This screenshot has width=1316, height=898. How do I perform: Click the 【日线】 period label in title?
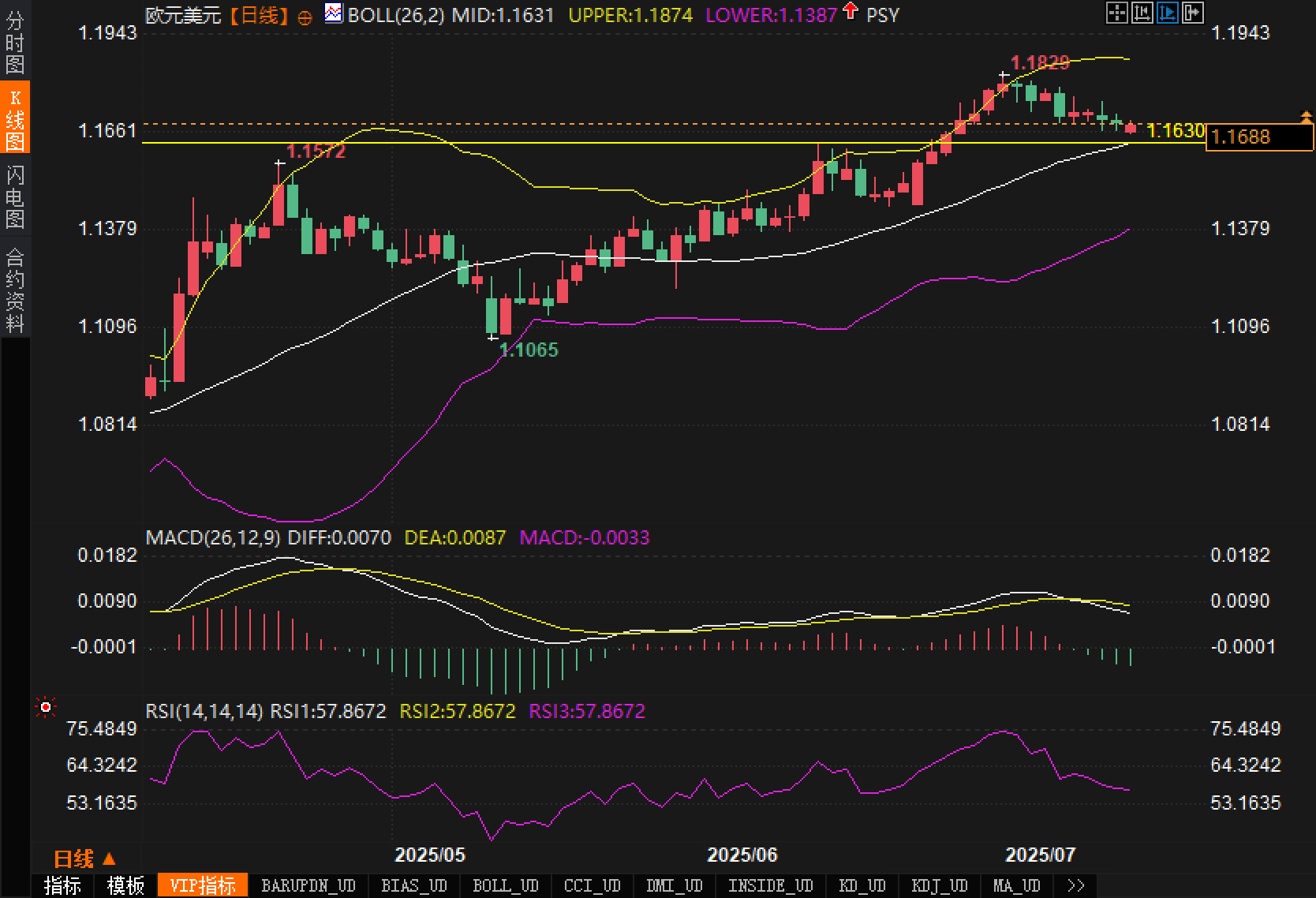(x=259, y=15)
